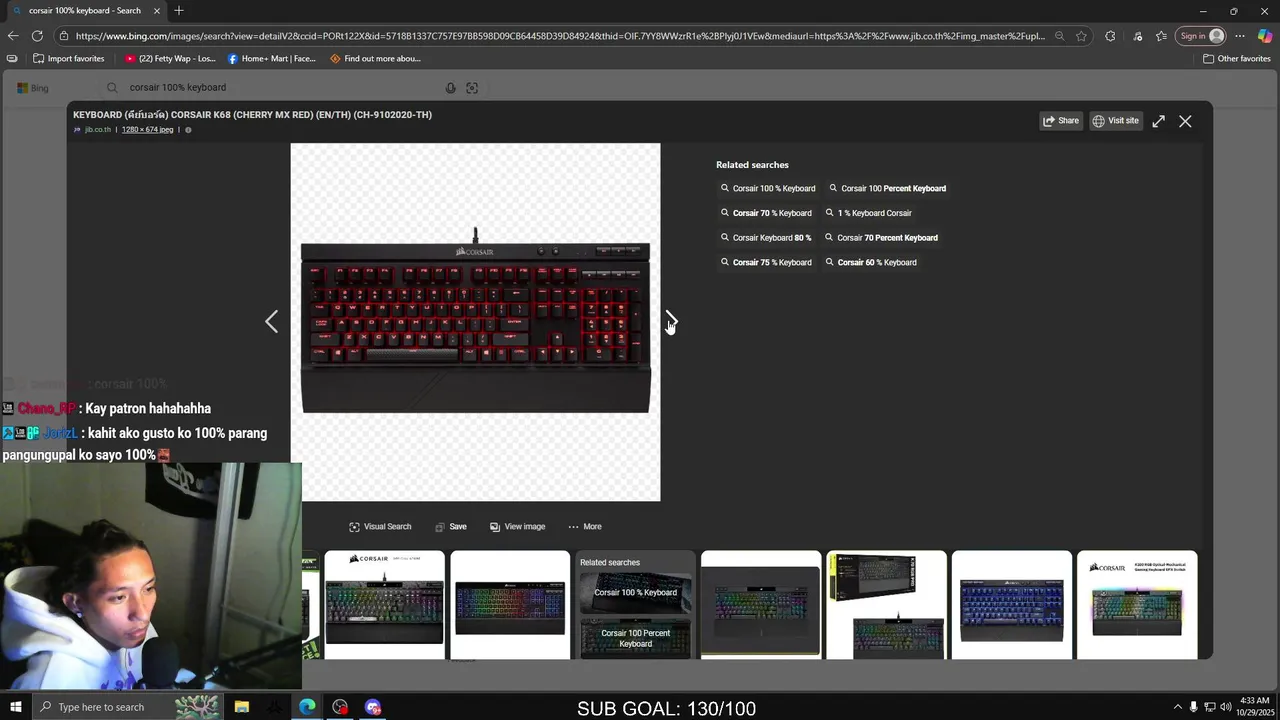The width and height of the screenshot is (1280, 720).
Task: Go to the previous image with left arrow
Action: tap(271, 321)
